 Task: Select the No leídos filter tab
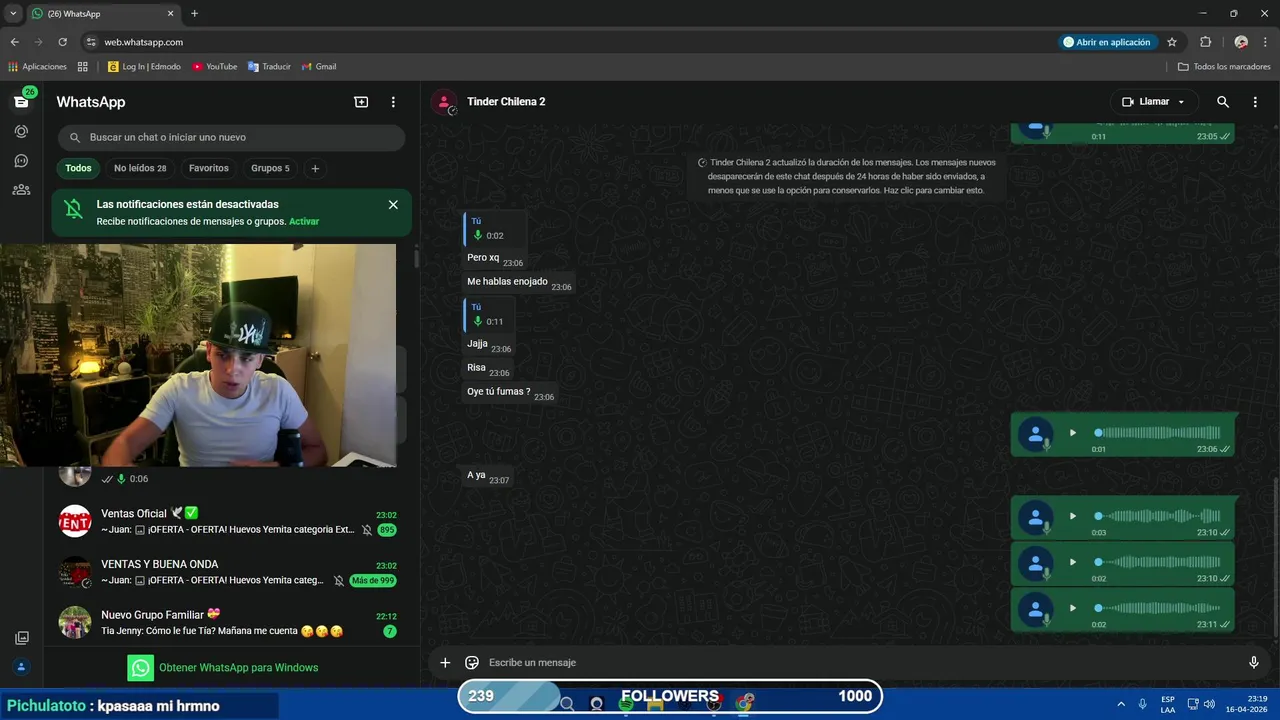140,168
